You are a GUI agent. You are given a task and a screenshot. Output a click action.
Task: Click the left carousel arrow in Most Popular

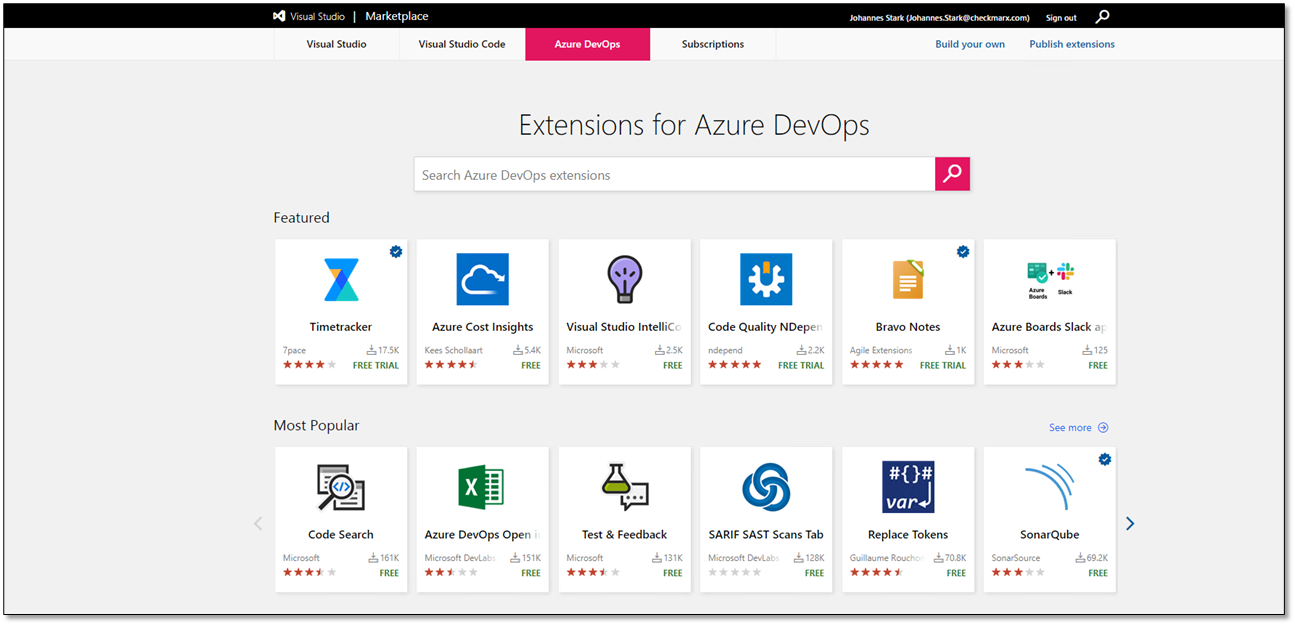click(258, 523)
